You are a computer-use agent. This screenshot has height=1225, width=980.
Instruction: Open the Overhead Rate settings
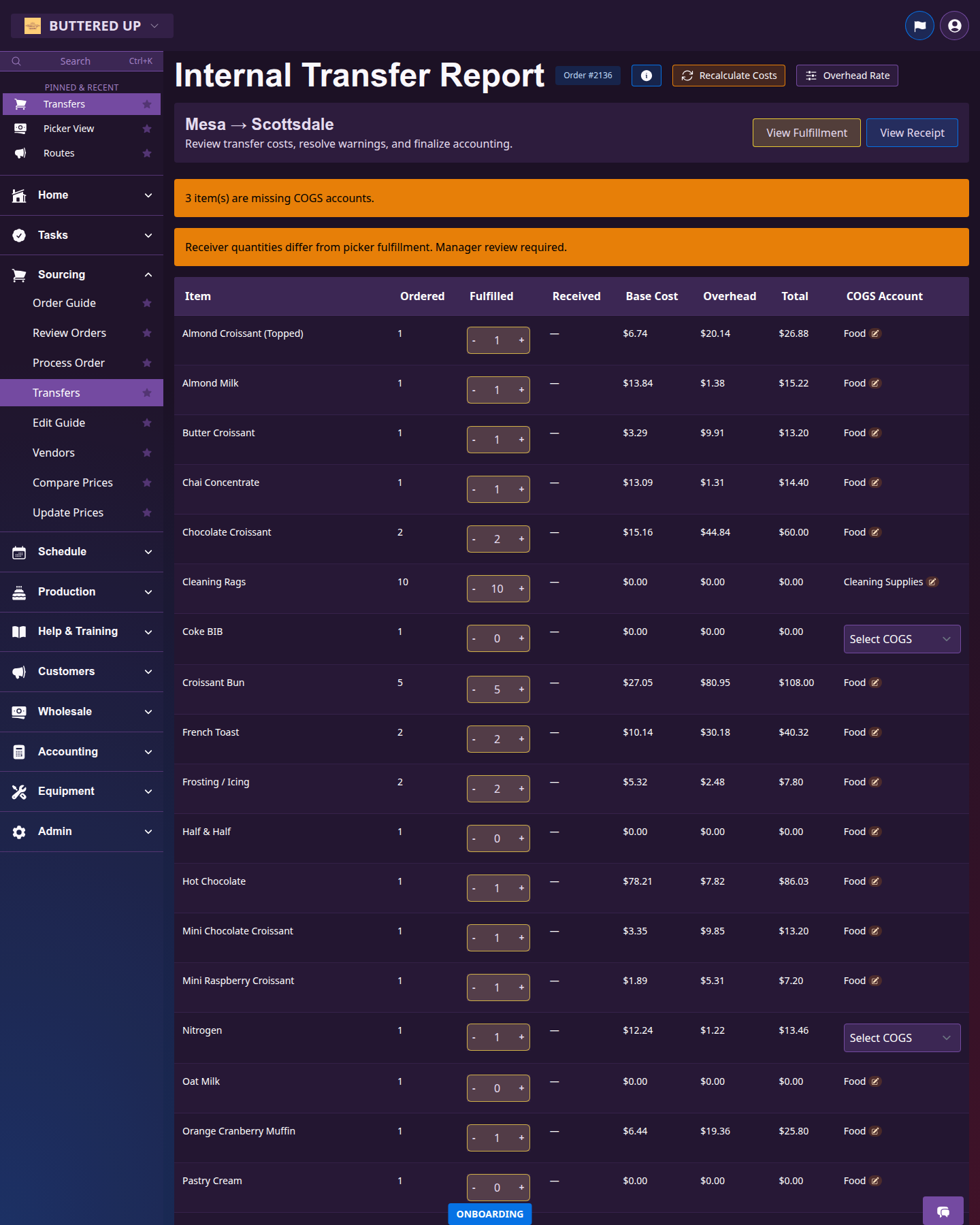click(x=847, y=76)
